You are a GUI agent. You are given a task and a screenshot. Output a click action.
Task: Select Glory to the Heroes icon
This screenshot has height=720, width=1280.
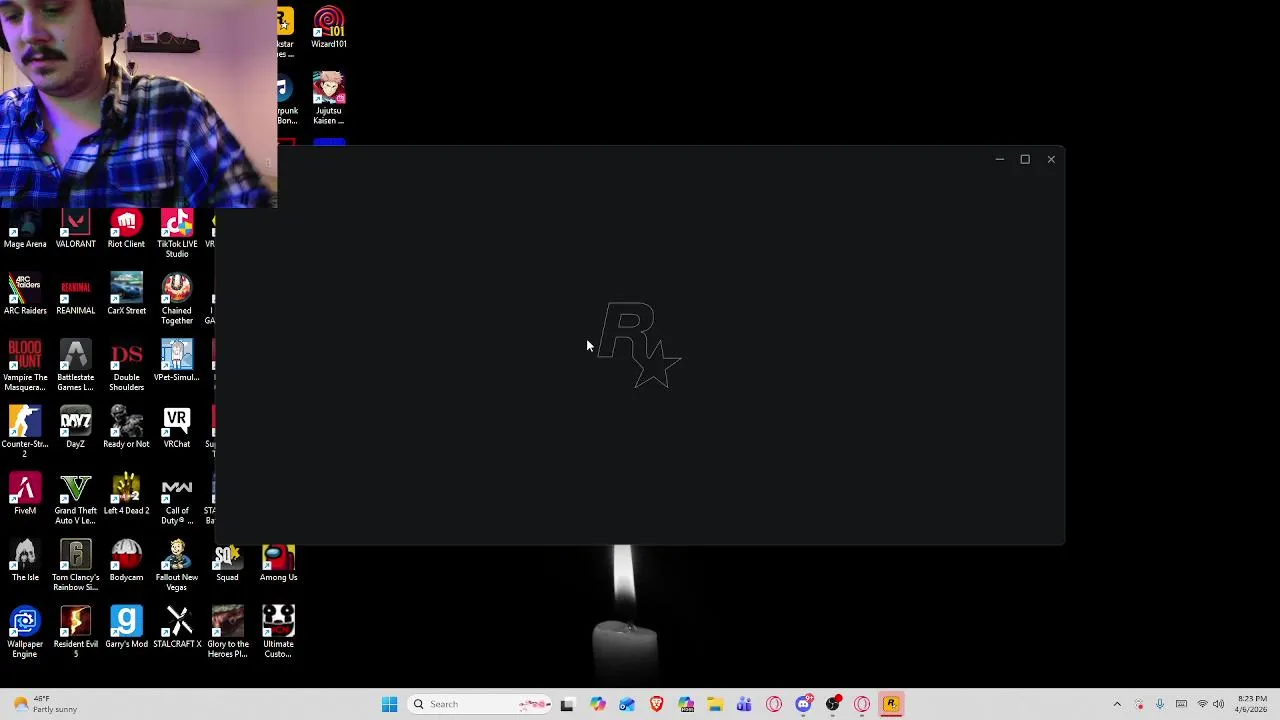tap(227, 633)
